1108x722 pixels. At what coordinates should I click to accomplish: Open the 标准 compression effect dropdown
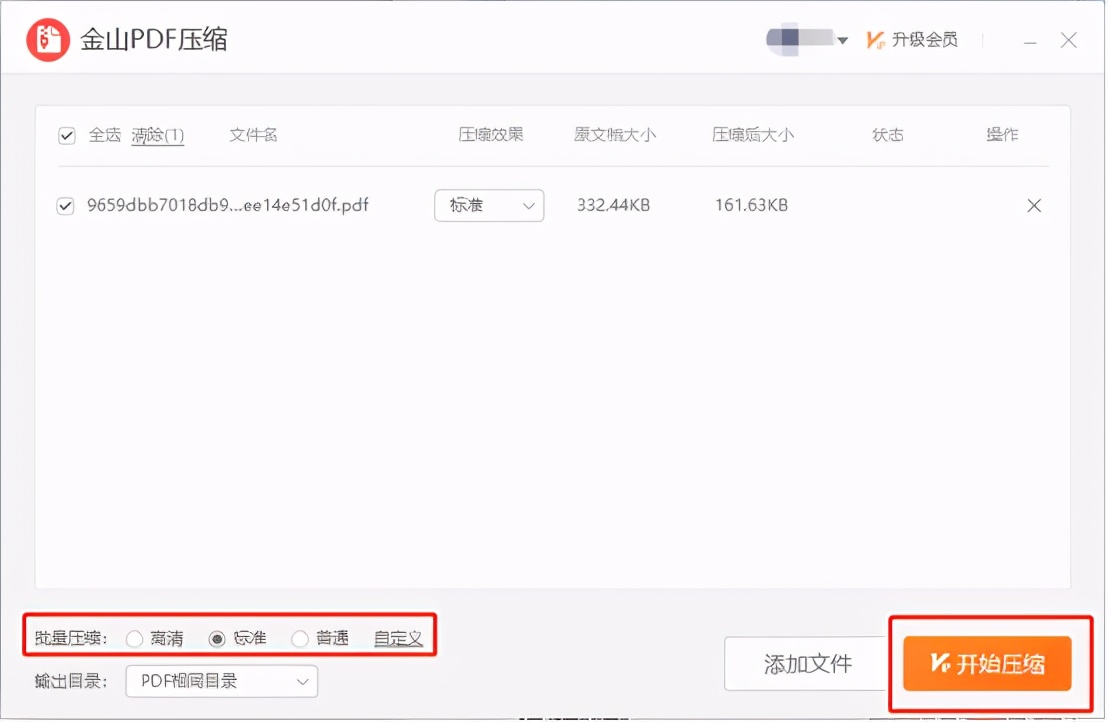click(x=489, y=206)
